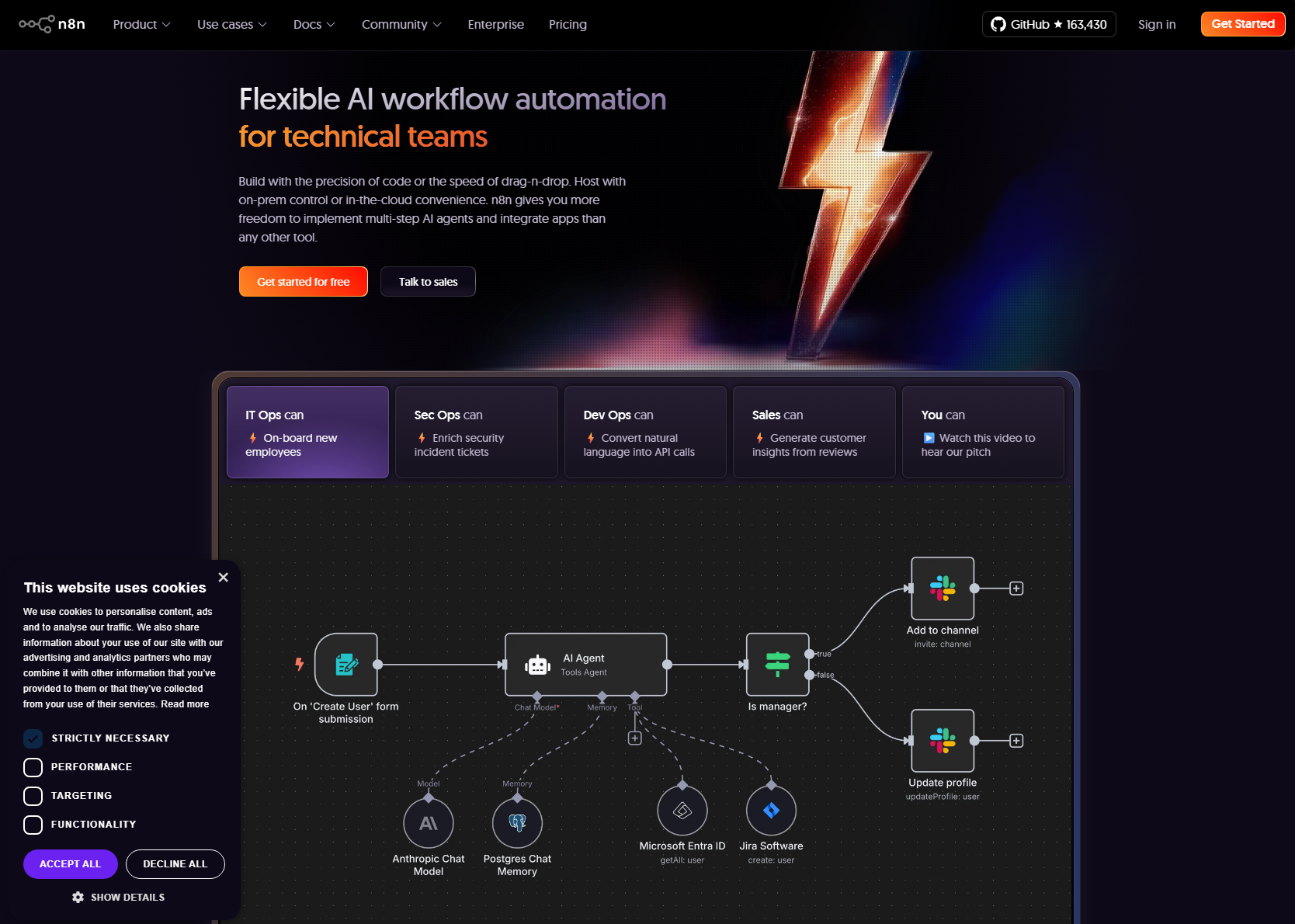Click the Sign in link

(1157, 24)
